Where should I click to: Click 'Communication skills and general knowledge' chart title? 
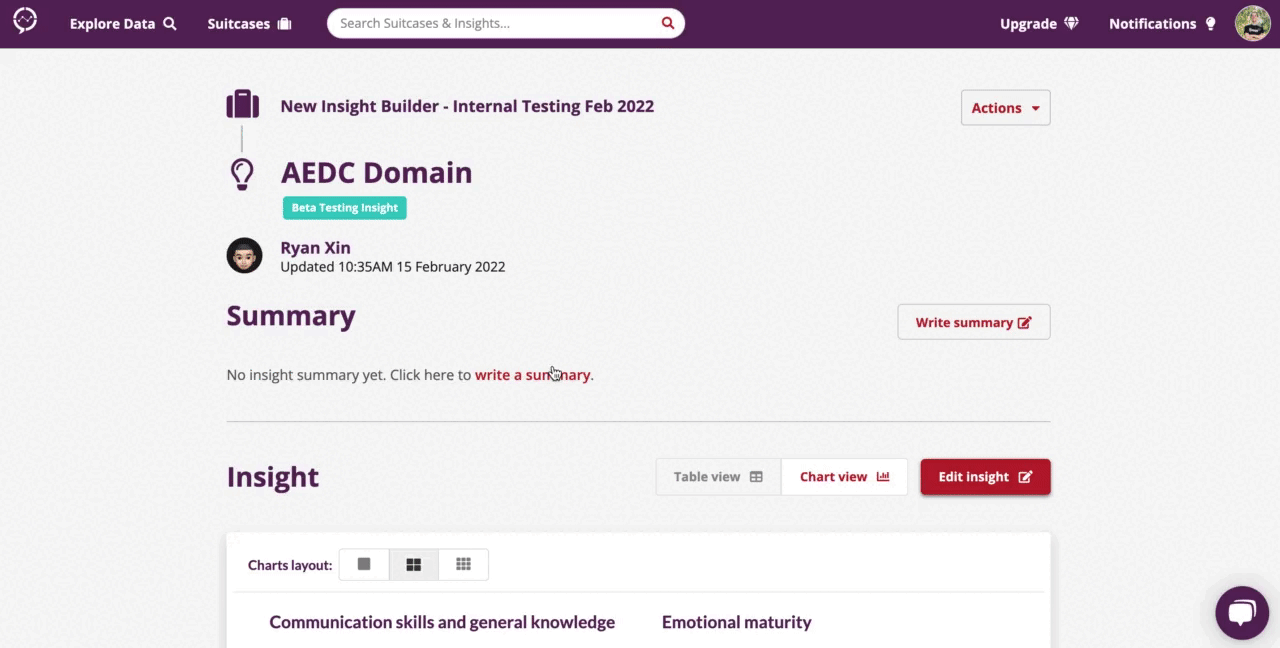pos(442,622)
